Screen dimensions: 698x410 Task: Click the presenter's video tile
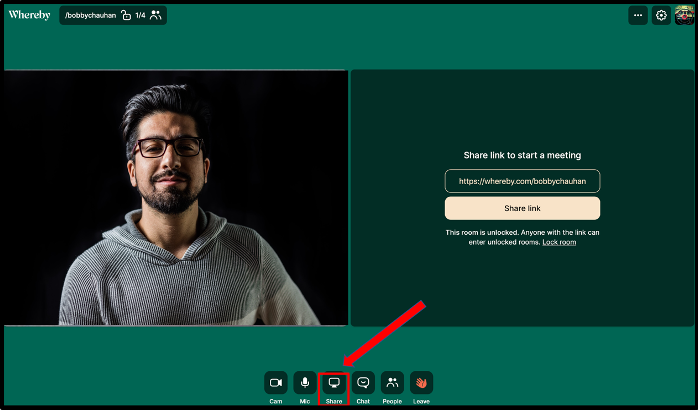(x=176, y=198)
